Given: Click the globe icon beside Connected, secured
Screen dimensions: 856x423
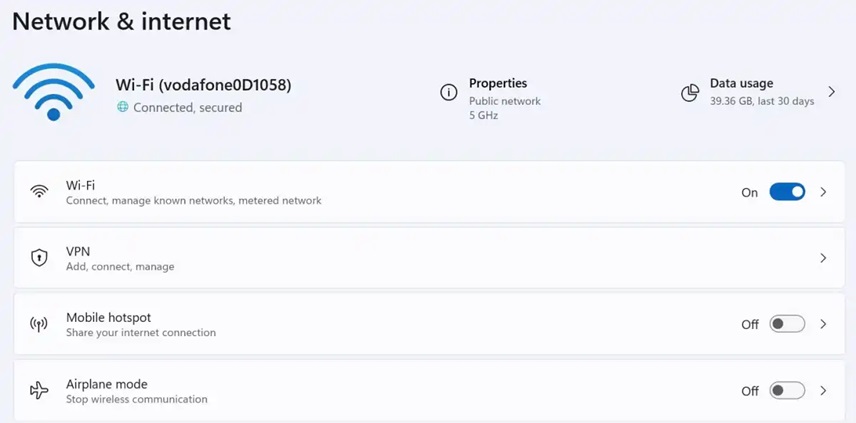Looking at the screenshot, I should click(123, 108).
